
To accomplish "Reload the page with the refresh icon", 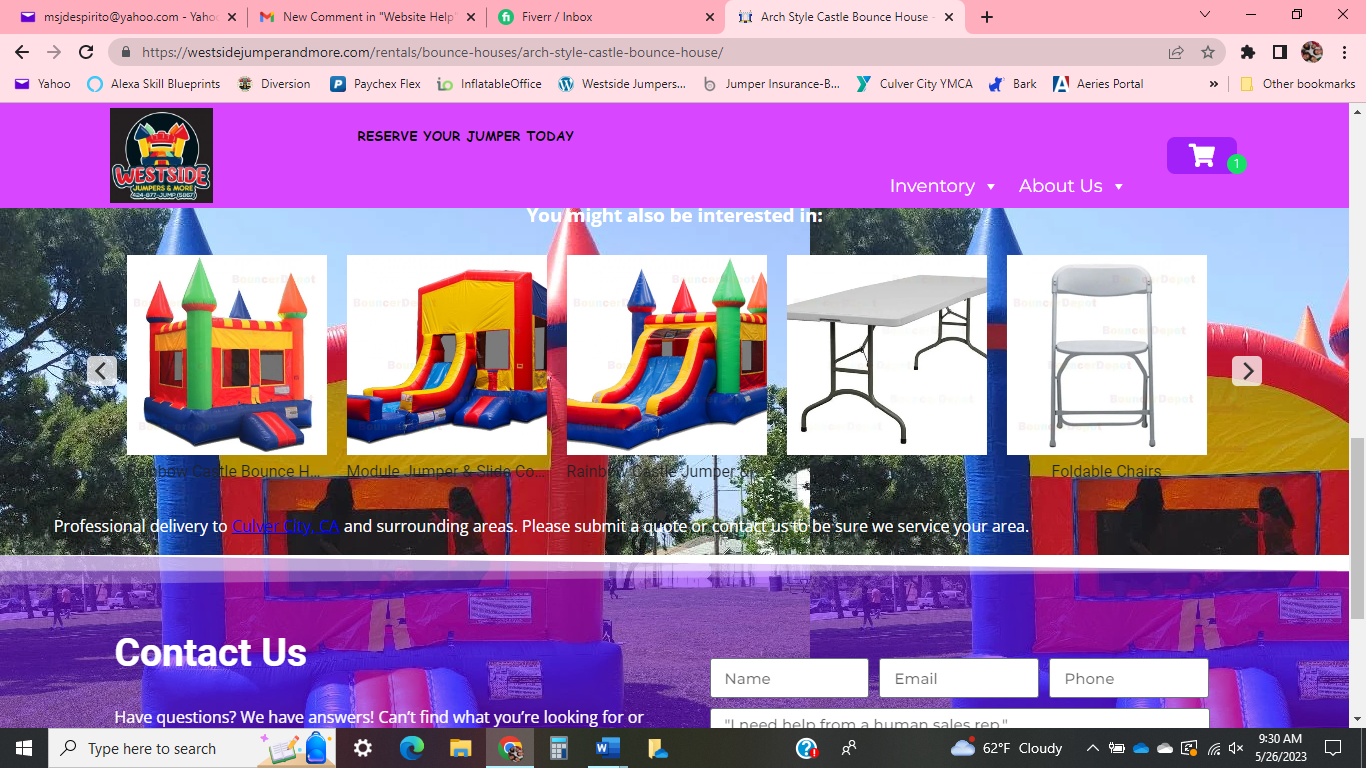I will [x=86, y=52].
